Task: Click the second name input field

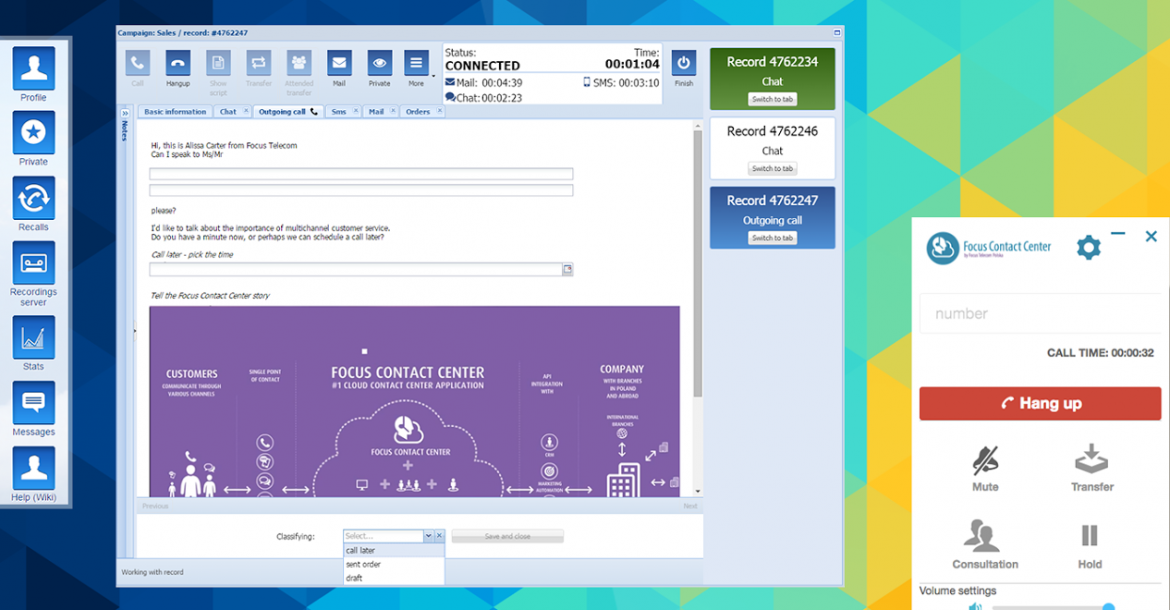Action: click(361, 191)
